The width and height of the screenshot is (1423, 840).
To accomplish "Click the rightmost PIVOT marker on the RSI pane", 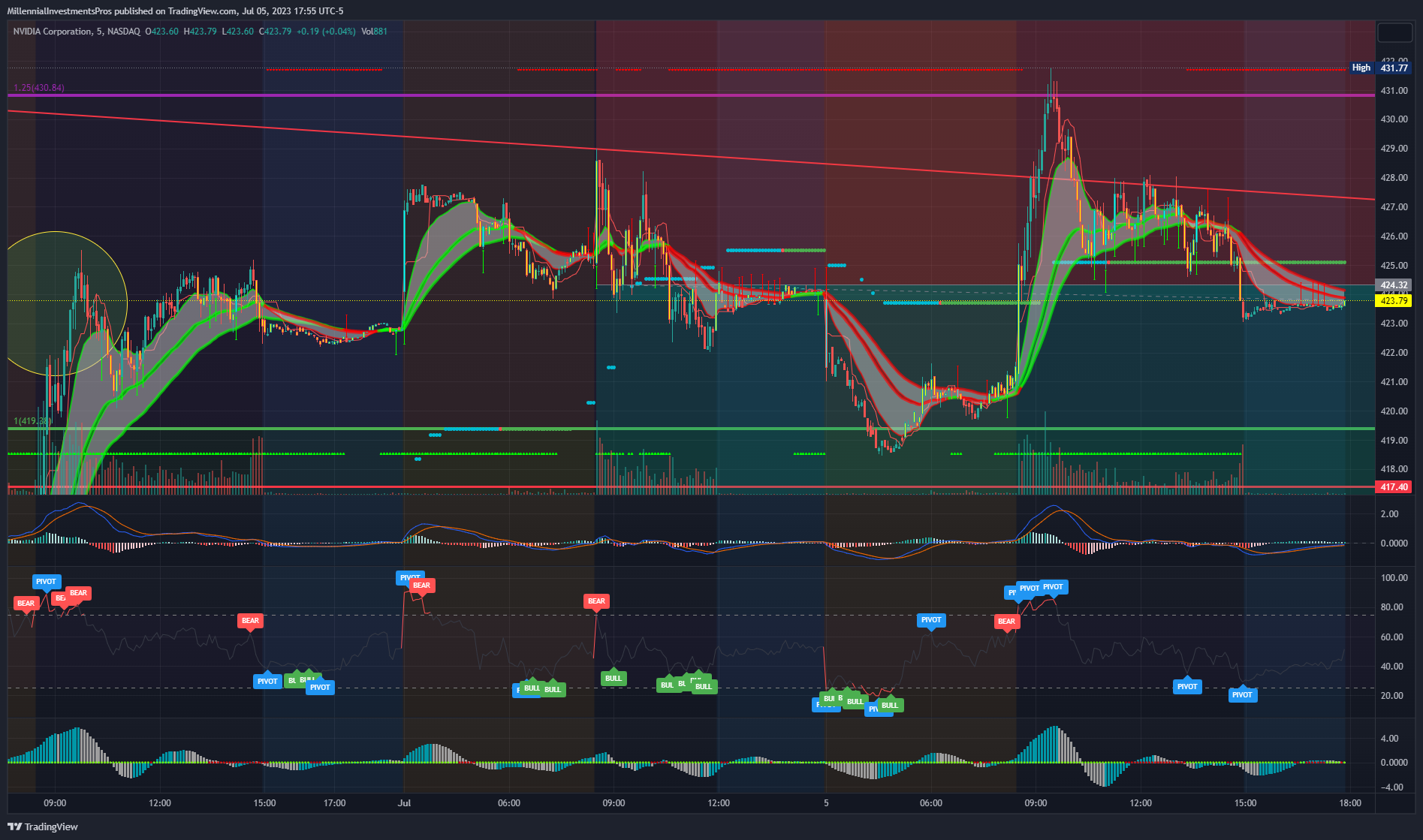I will (x=1242, y=695).
